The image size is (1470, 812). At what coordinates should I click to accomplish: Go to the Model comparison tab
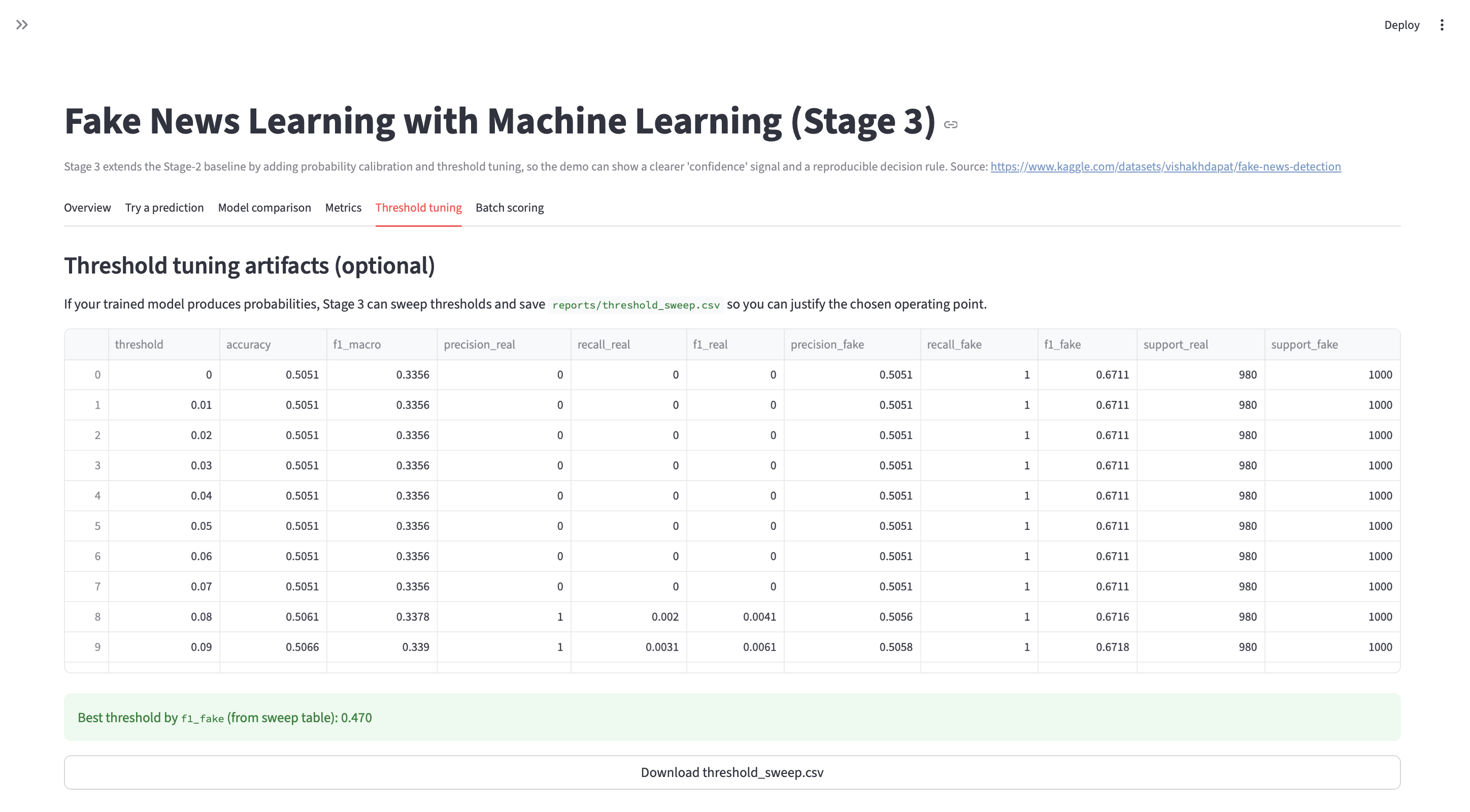click(x=264, y=208)
